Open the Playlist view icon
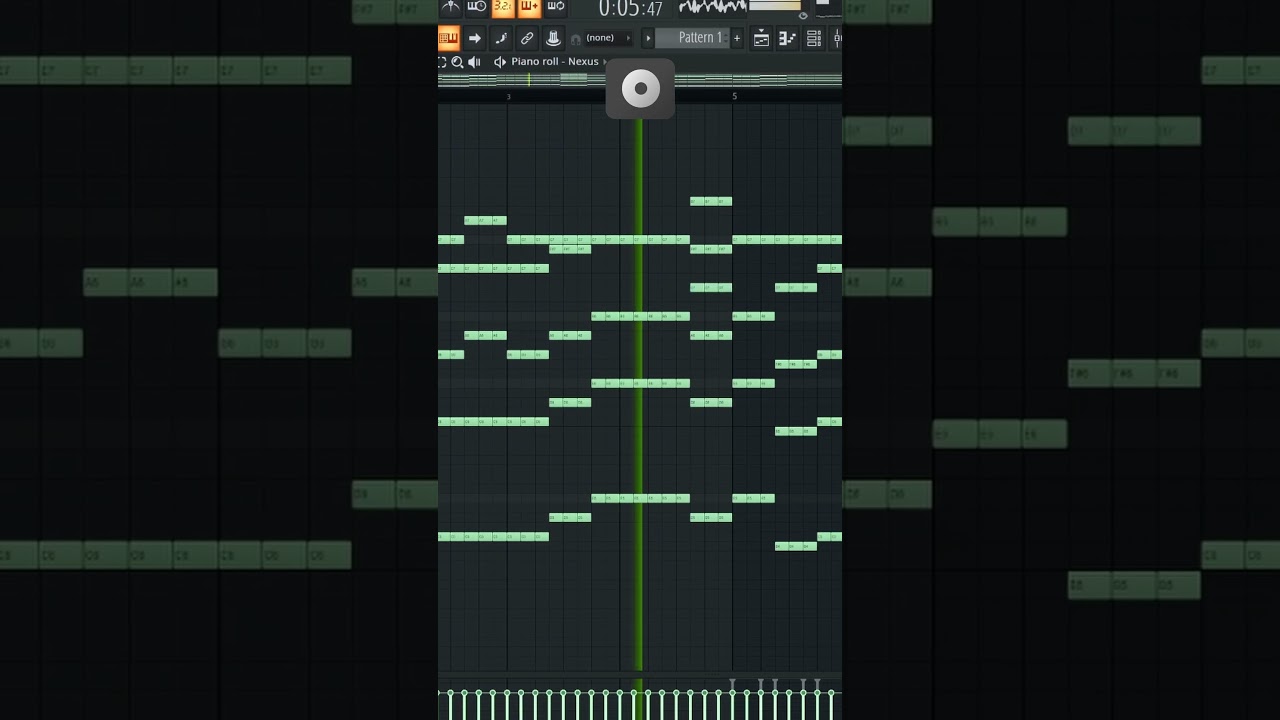Image resolution: width=1280 pixels, height=720 pixels. tap(761, 38)
